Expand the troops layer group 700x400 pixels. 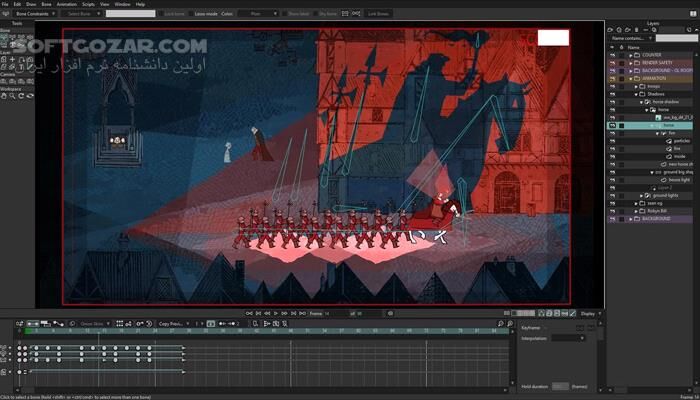coord(636,87)
